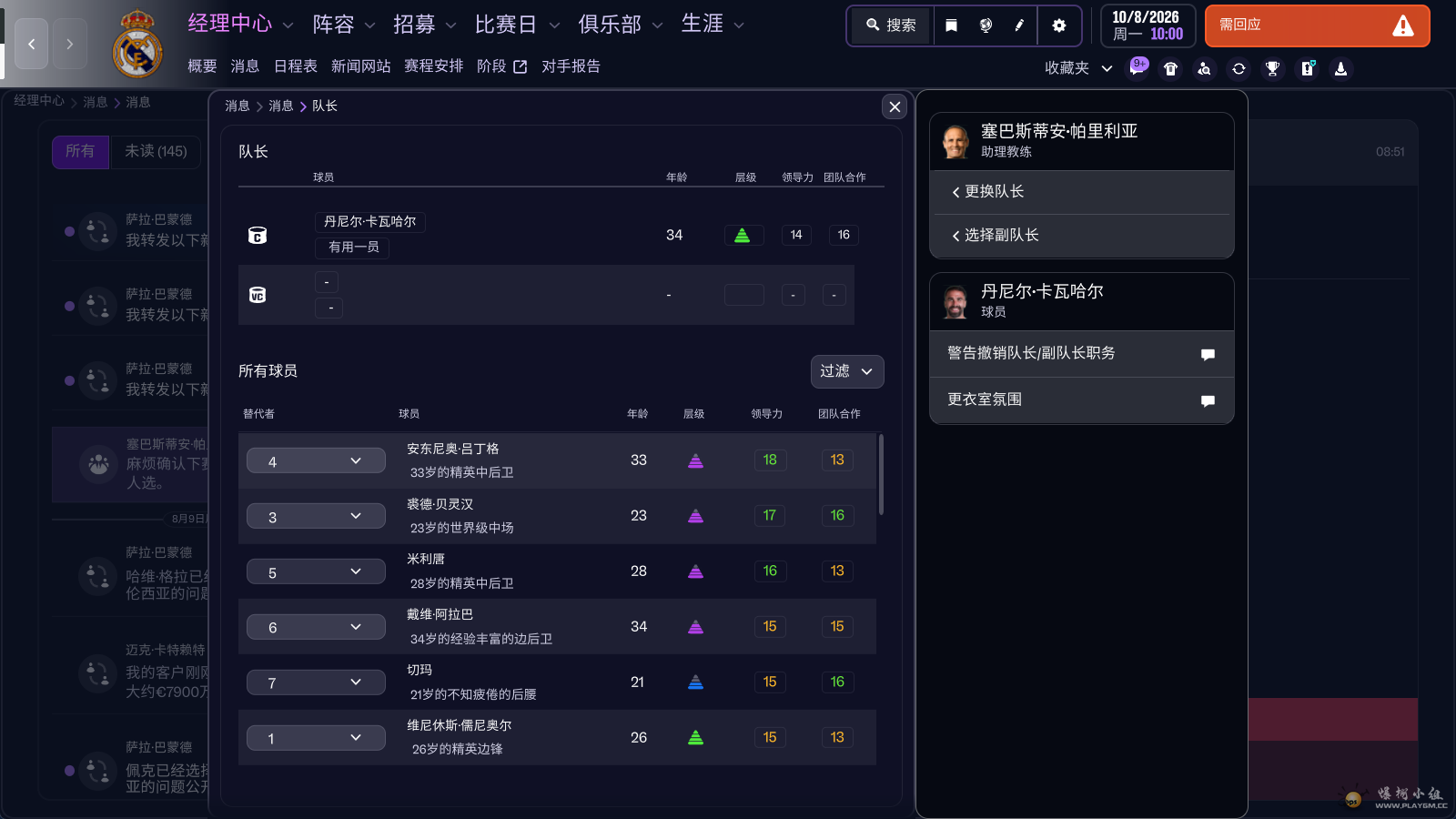Click the sync refresh icon
The height and width of the screenshot is (819, 1456).
pos(1239,68)
